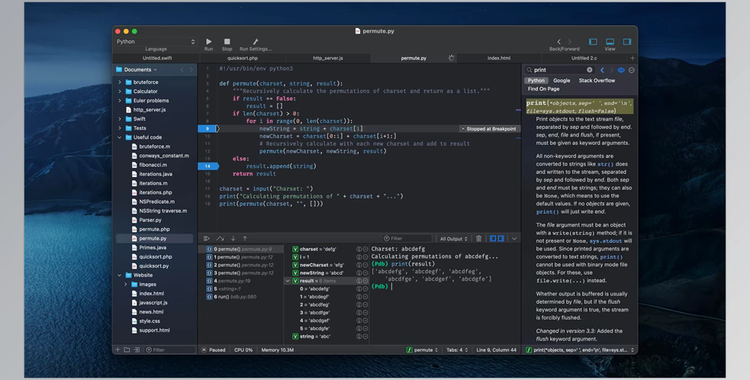Open the Python Language dropdown
The width and height of the screenshot is (750, 380).
coord(156,42)
